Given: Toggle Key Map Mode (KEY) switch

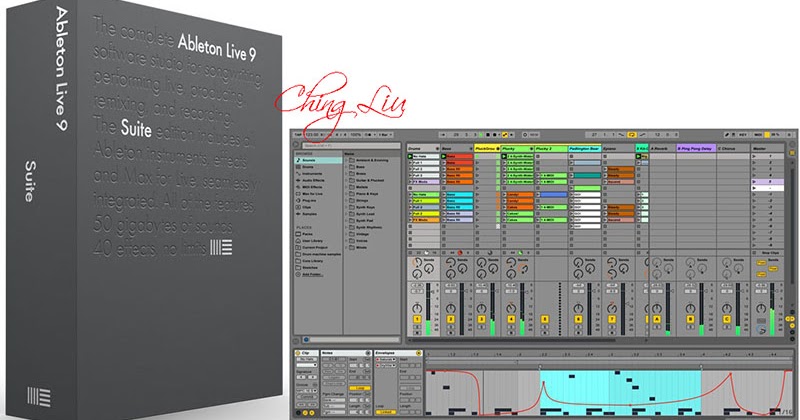Looking at the screenshot, I should (x=743, y=135).
